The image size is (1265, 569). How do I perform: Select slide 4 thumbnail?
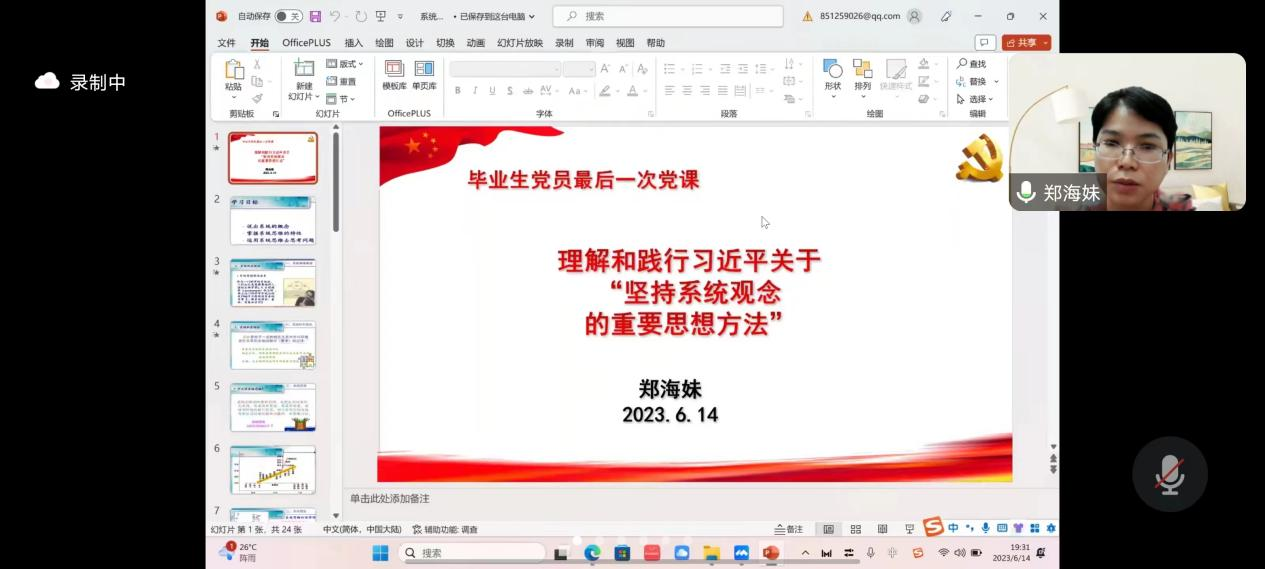tap(272, 345)
